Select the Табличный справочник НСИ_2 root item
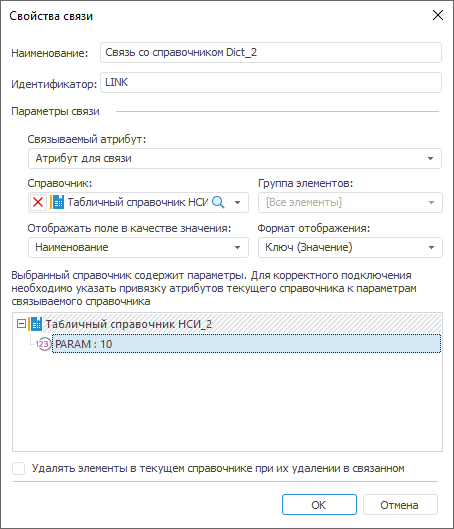The height and width of the screenshot is (529, 454). [x=129, y=324]
